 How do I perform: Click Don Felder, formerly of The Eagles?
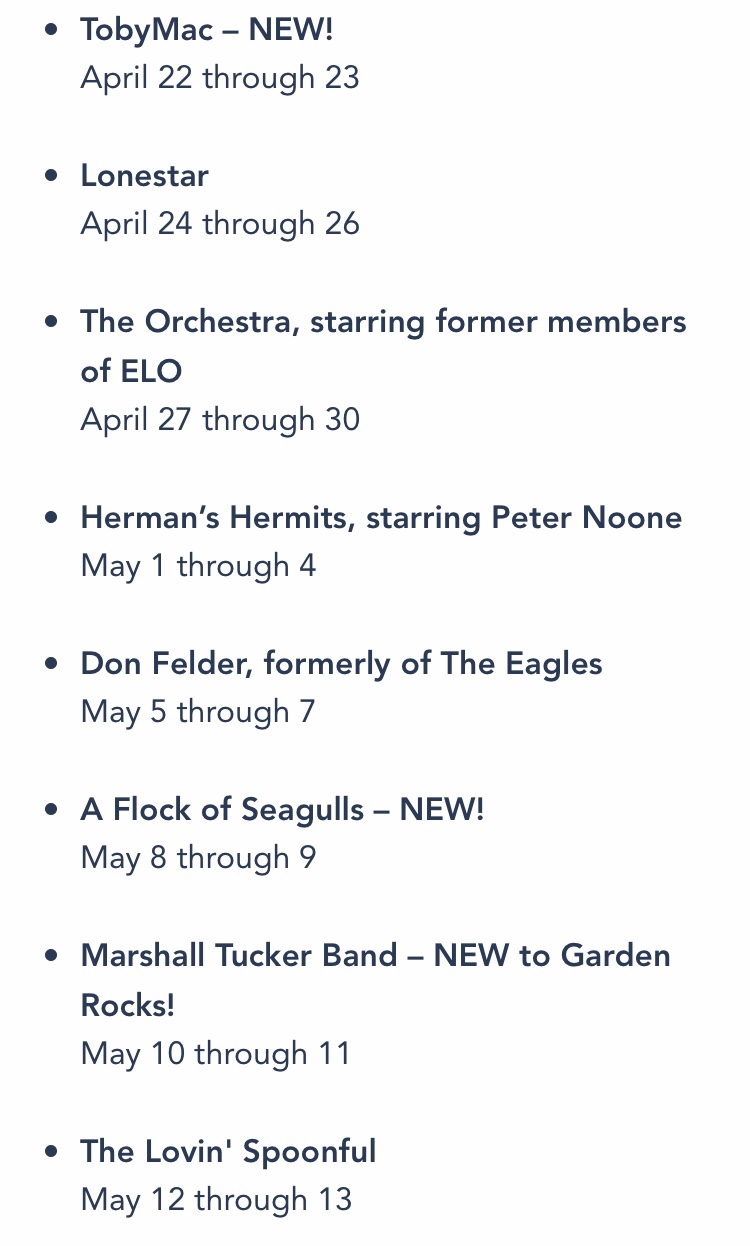[341, 664]
